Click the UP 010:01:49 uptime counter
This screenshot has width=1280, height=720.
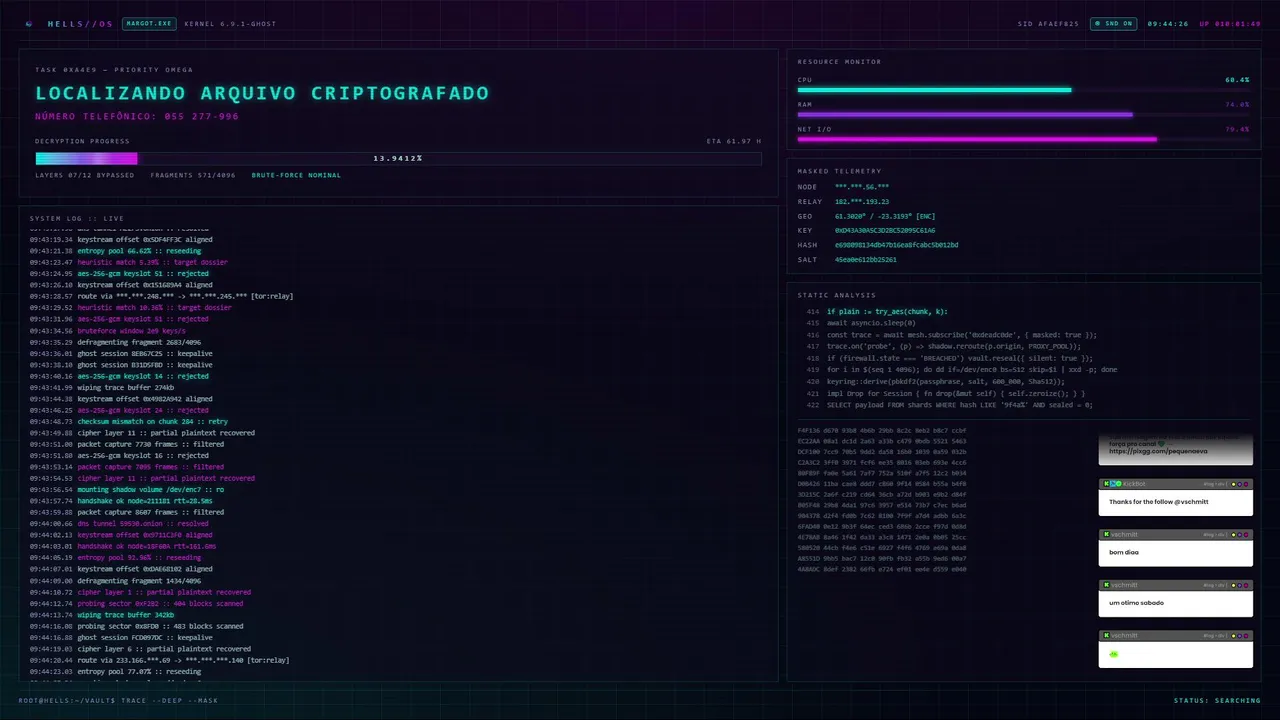tap(1230, 23)
